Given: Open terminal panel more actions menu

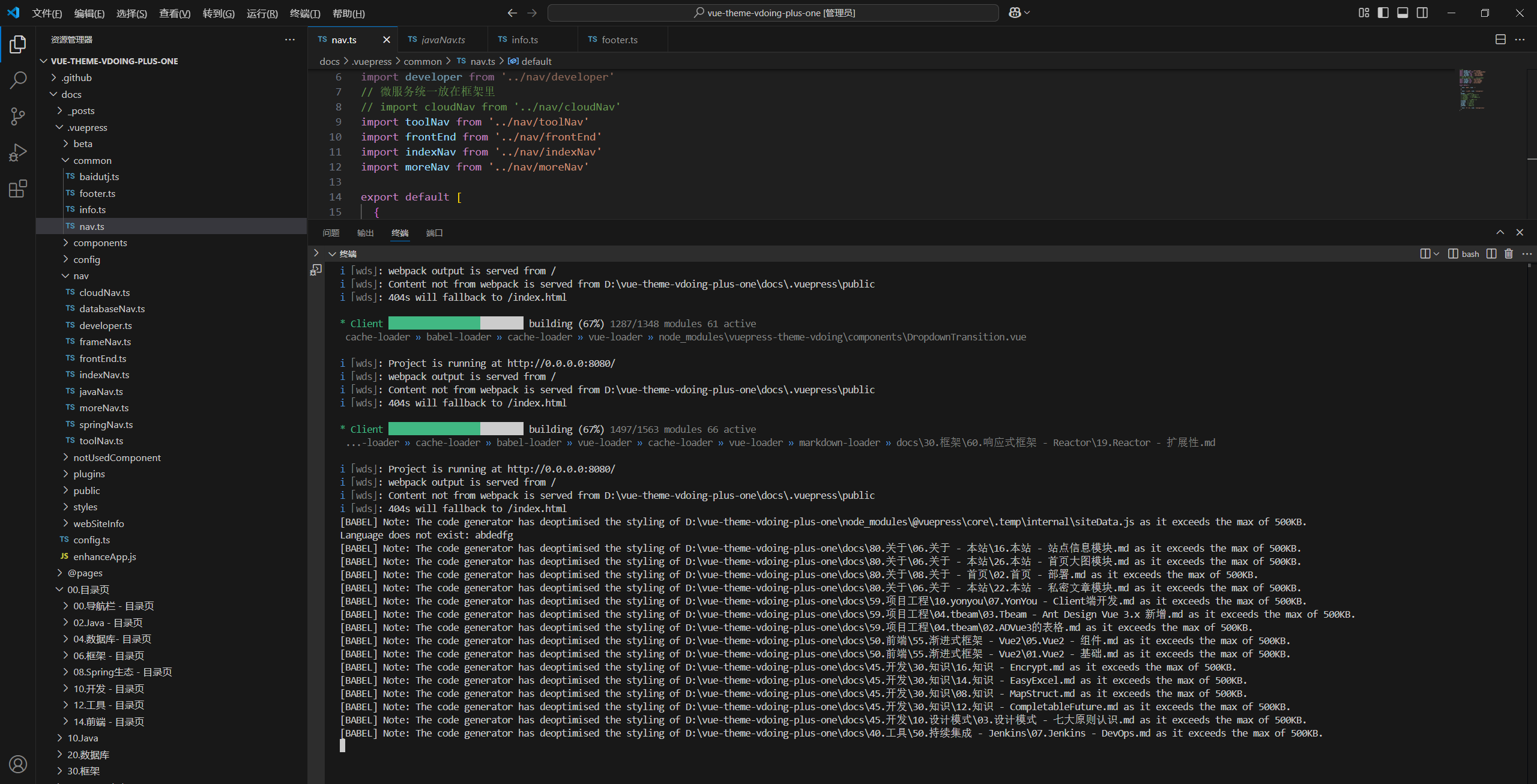Looking at the screenshot, I should pos(1527,254).
